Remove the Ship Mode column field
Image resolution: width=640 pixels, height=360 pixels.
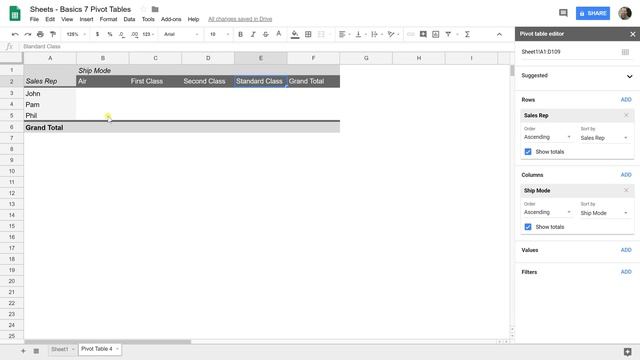coord(626,191)
